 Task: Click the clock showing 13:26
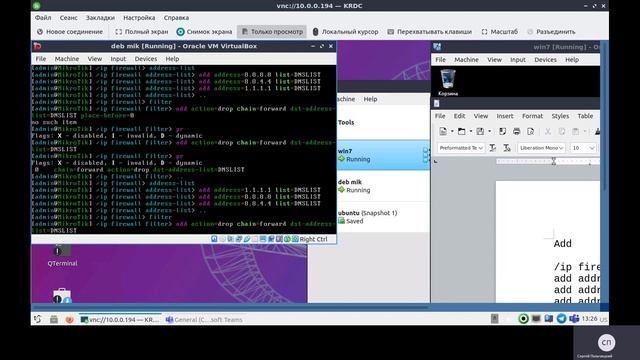(x=589, y=319)
